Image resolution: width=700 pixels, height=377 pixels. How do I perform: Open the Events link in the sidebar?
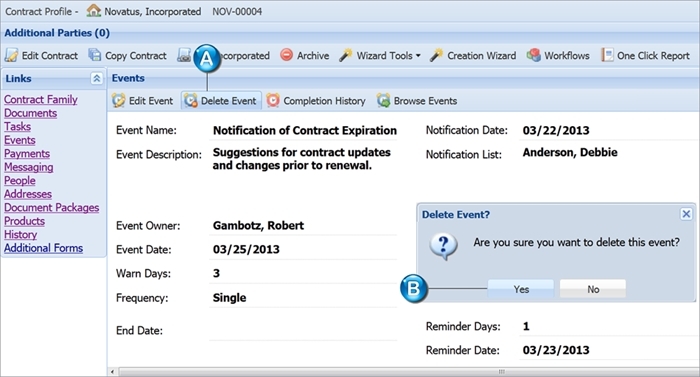click(20, 140)
